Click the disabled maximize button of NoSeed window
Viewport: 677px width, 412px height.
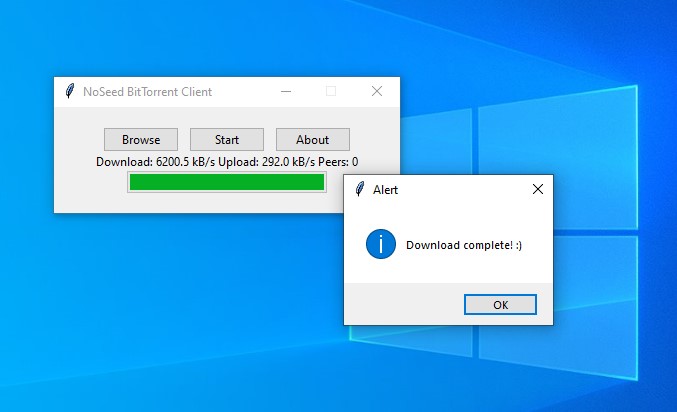[331, 91]
